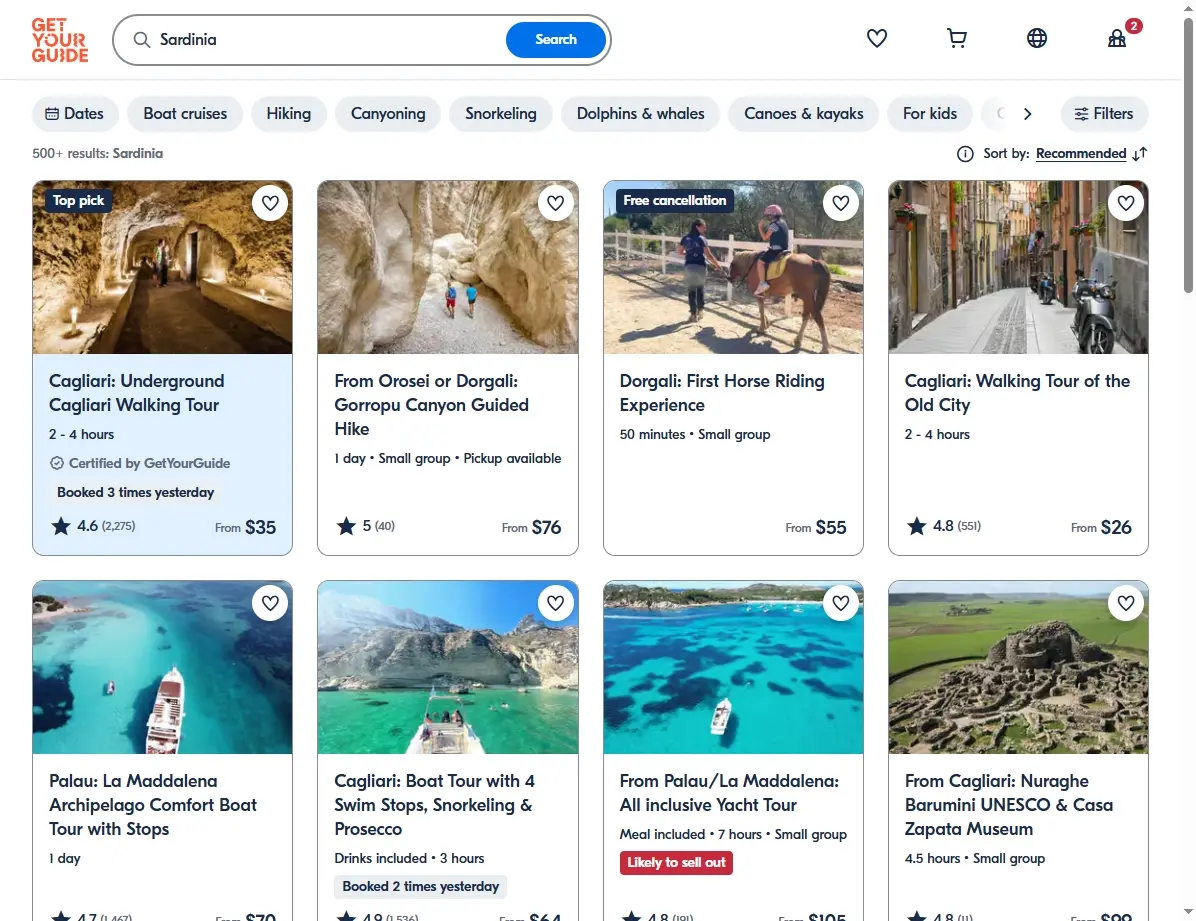Click the sort info icon
Screen dimensions: 1196x921
point(965,154)
